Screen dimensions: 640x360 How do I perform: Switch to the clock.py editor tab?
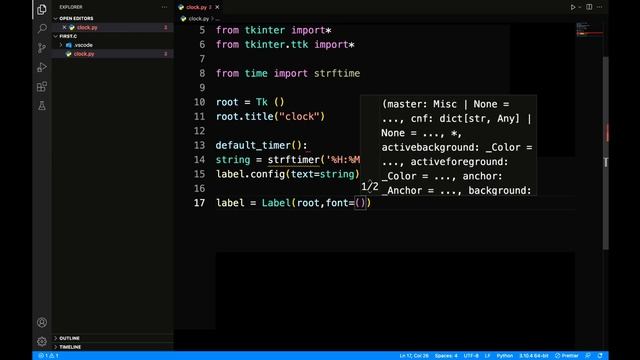pos(196,7)
